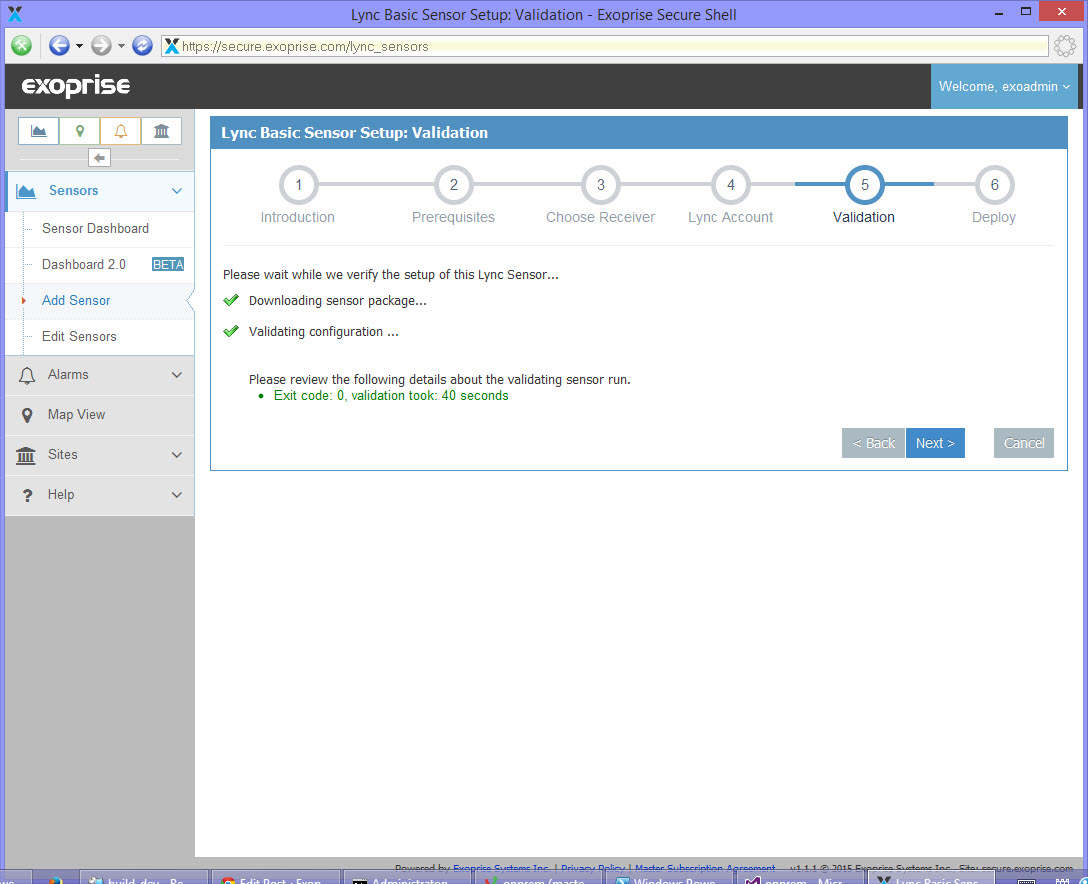Click the exit code validation result text
The width and height of the screenshot is (1088, 884).
pyautogui.click(x=391, y=396)
